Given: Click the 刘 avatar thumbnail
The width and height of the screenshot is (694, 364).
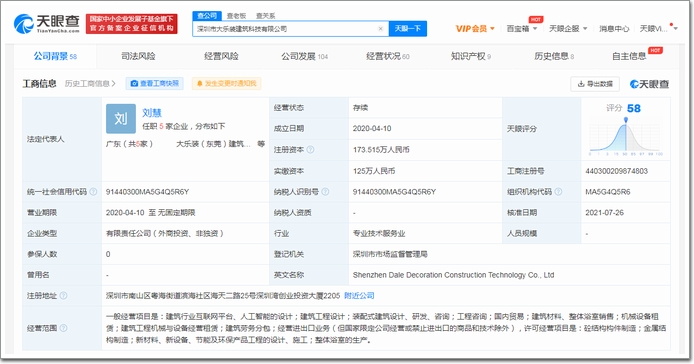Looking at the screenshot, I should (x=121, y=119).
